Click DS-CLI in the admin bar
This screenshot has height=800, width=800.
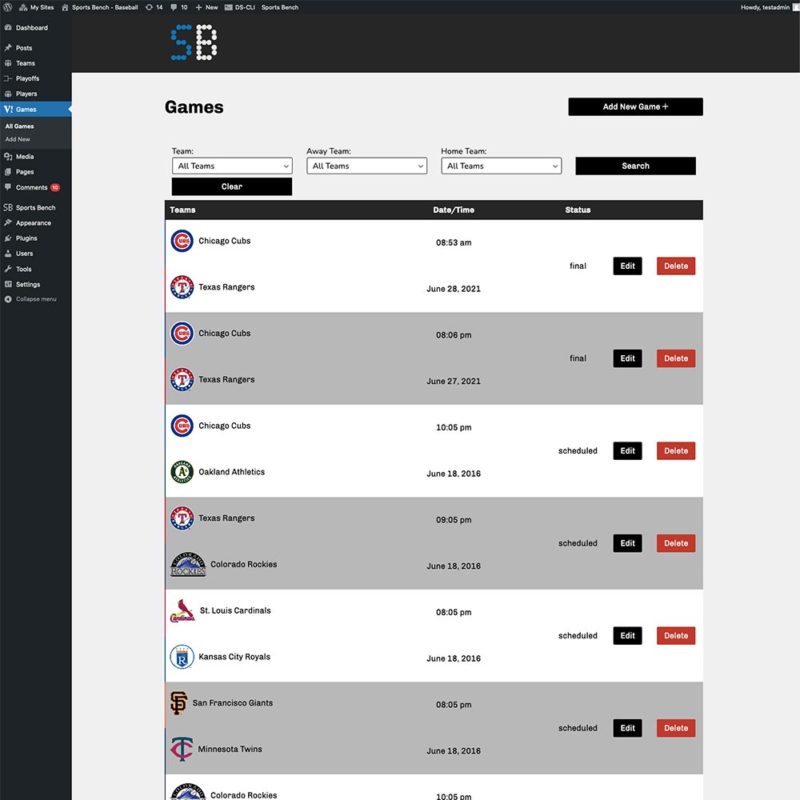tap(240, 7)
